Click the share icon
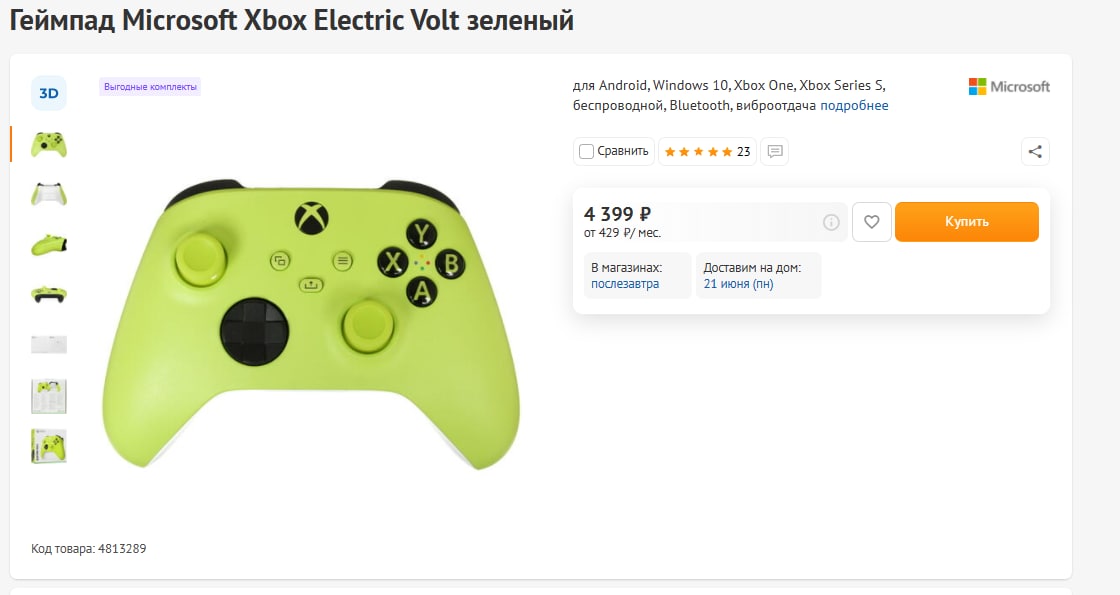The width and height of the screenshot is (1120, 595). 1035,151
